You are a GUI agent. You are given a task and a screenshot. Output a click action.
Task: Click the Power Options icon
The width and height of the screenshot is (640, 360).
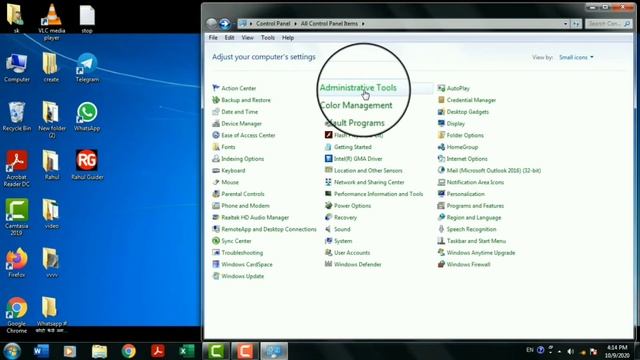[329, 206]
